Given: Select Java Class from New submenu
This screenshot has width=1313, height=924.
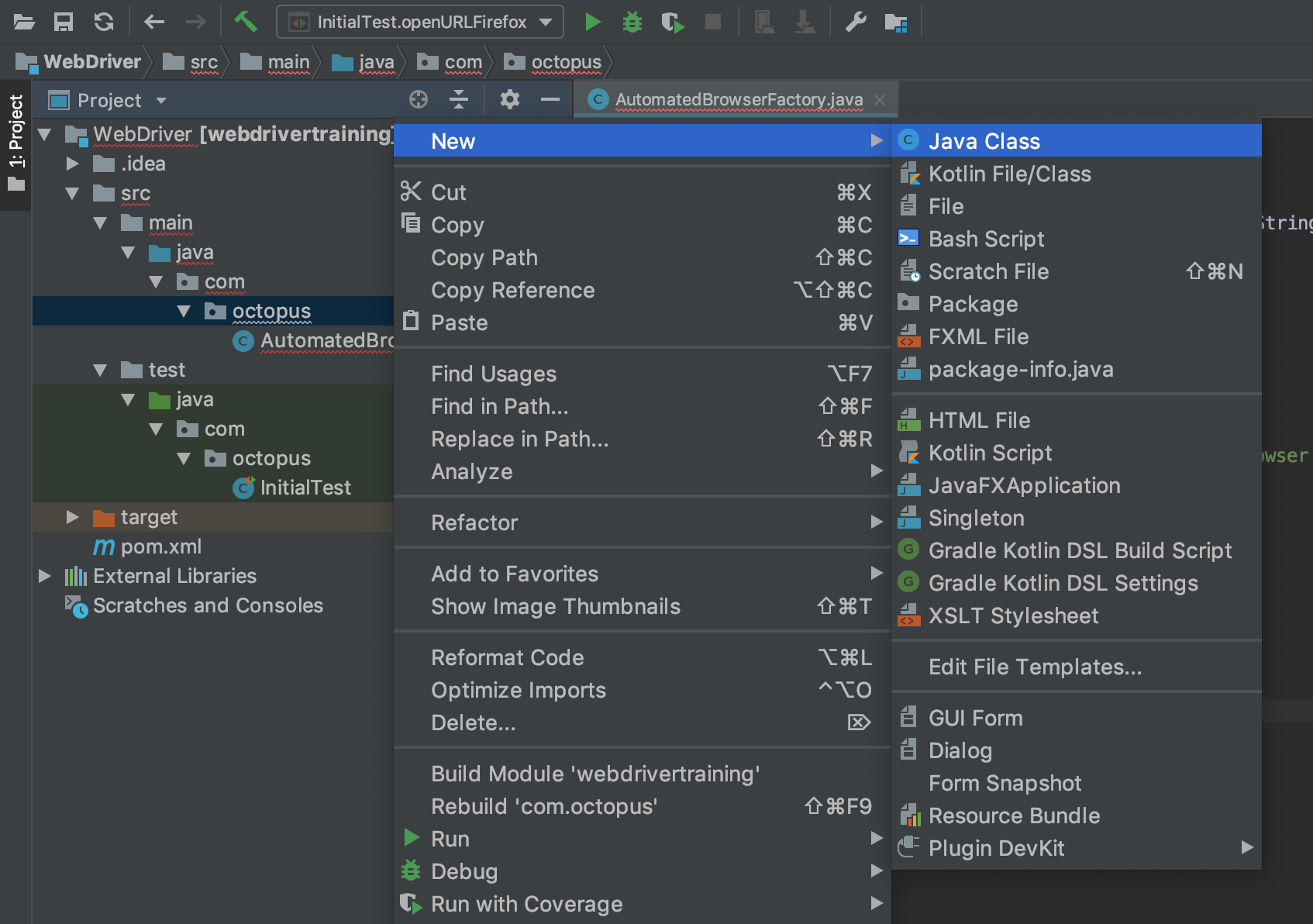Looking at the screenshot, I should (x=984, y=141).
